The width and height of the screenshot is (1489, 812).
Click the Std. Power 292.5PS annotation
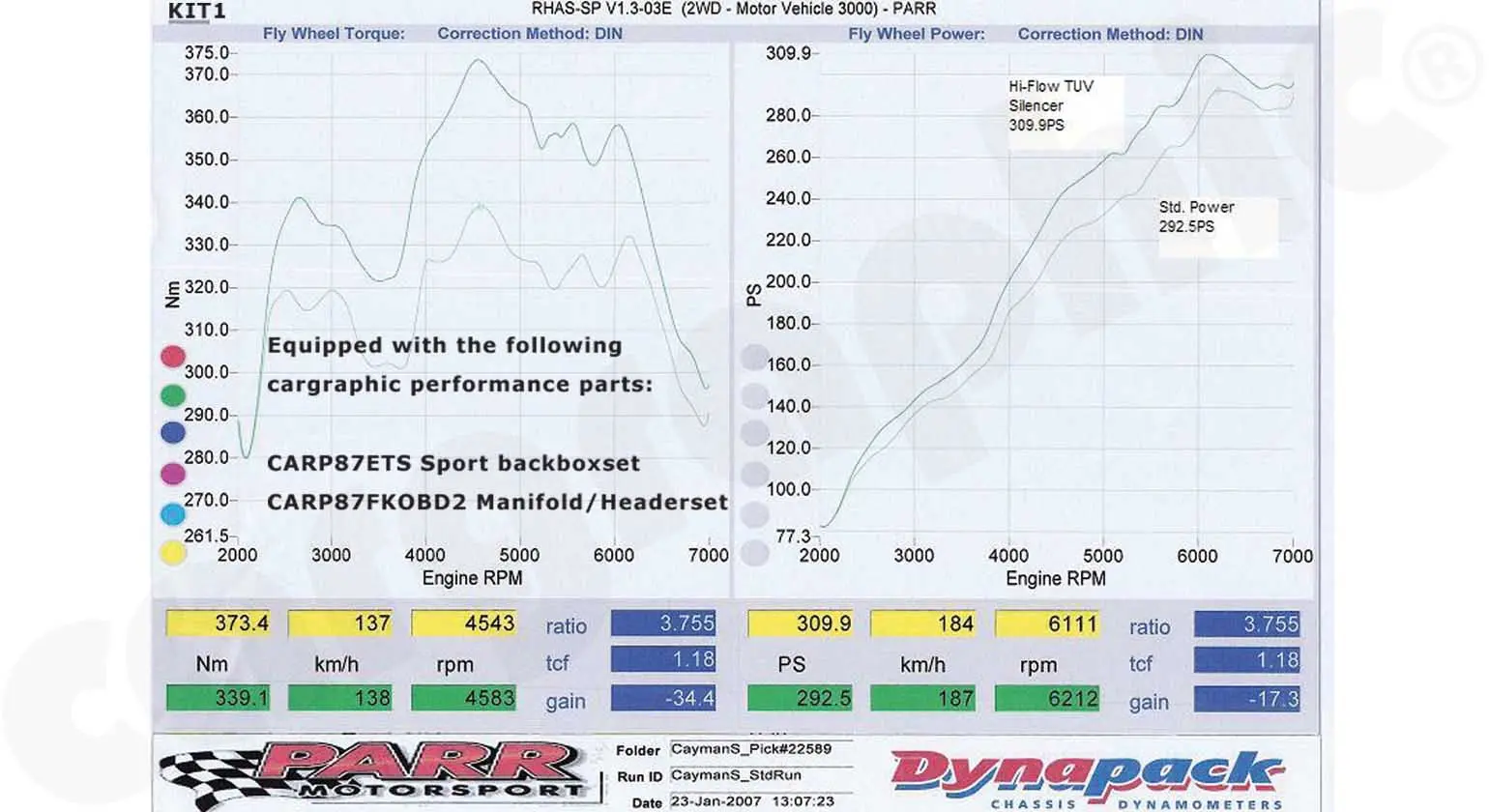tap(1198, 217)
